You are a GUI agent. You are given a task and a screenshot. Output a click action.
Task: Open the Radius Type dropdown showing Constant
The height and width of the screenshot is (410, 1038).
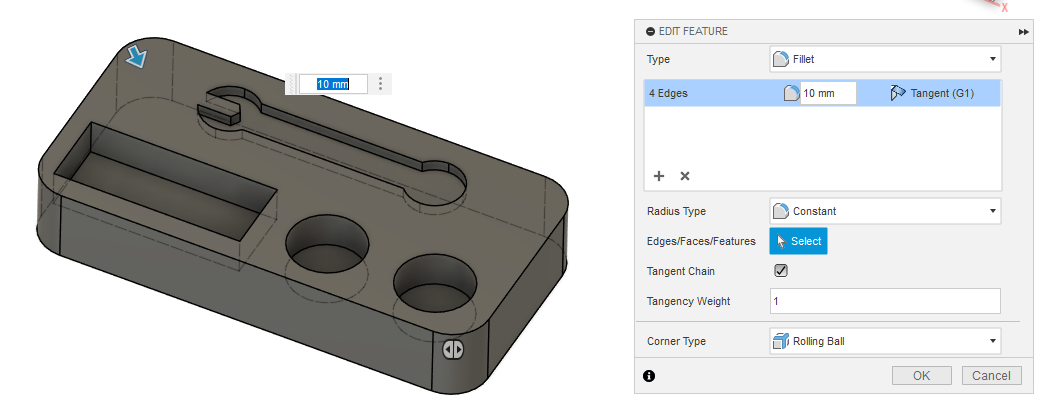885,211
